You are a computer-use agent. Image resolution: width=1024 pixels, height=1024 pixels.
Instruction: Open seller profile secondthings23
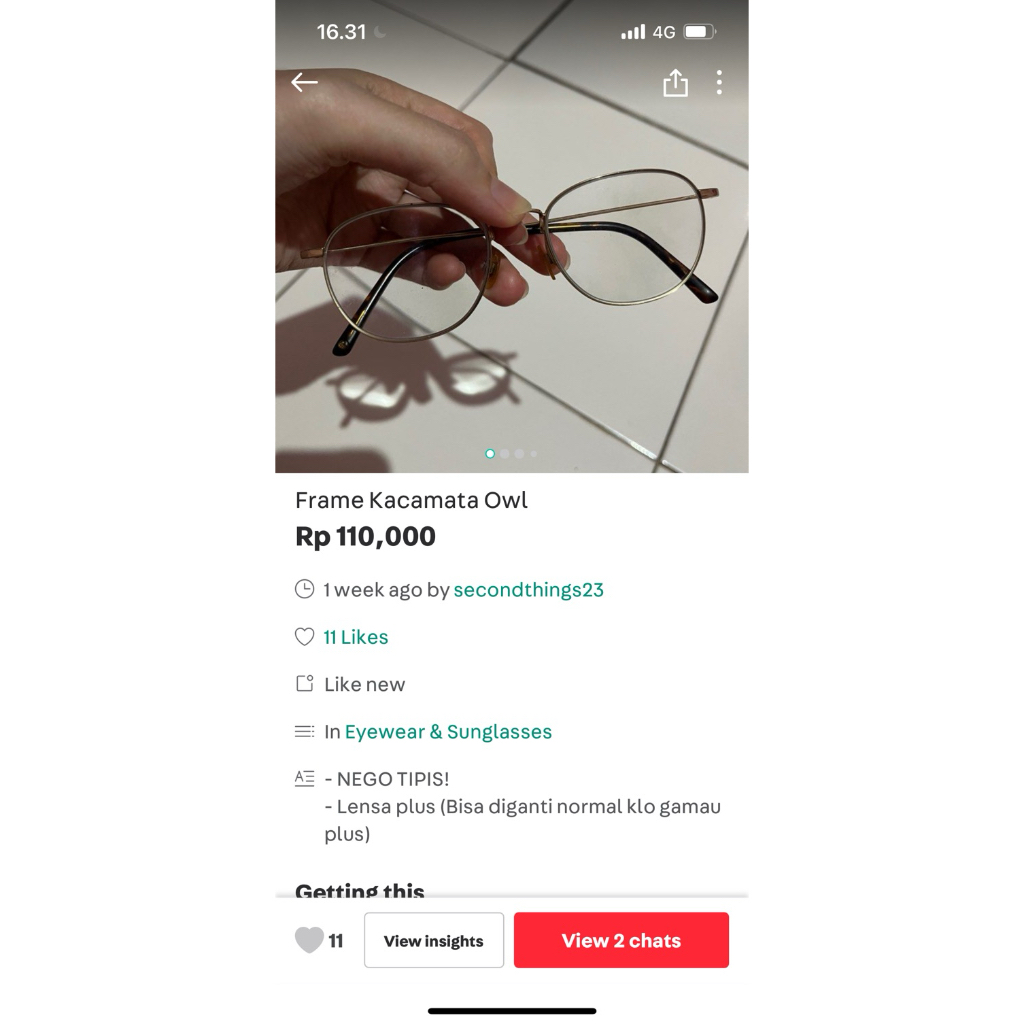click(x=528, y=590)
